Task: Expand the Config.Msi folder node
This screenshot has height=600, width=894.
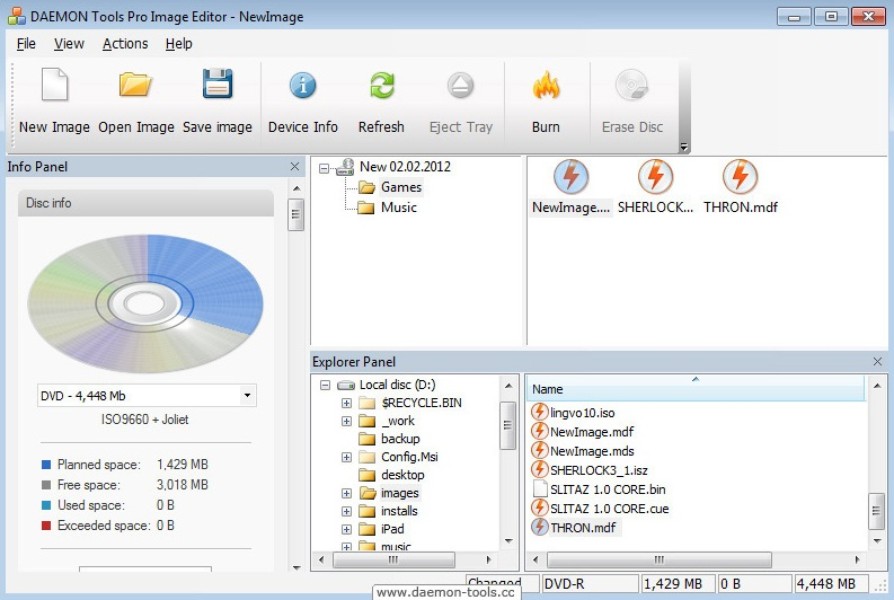Action: [347, 457]
